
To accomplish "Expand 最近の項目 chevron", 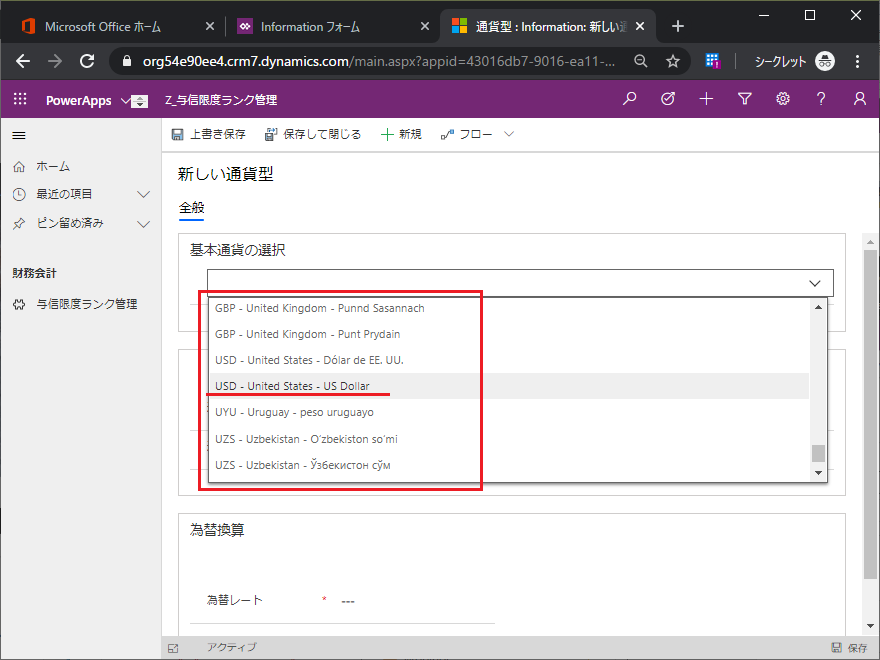I will point(144,194).
